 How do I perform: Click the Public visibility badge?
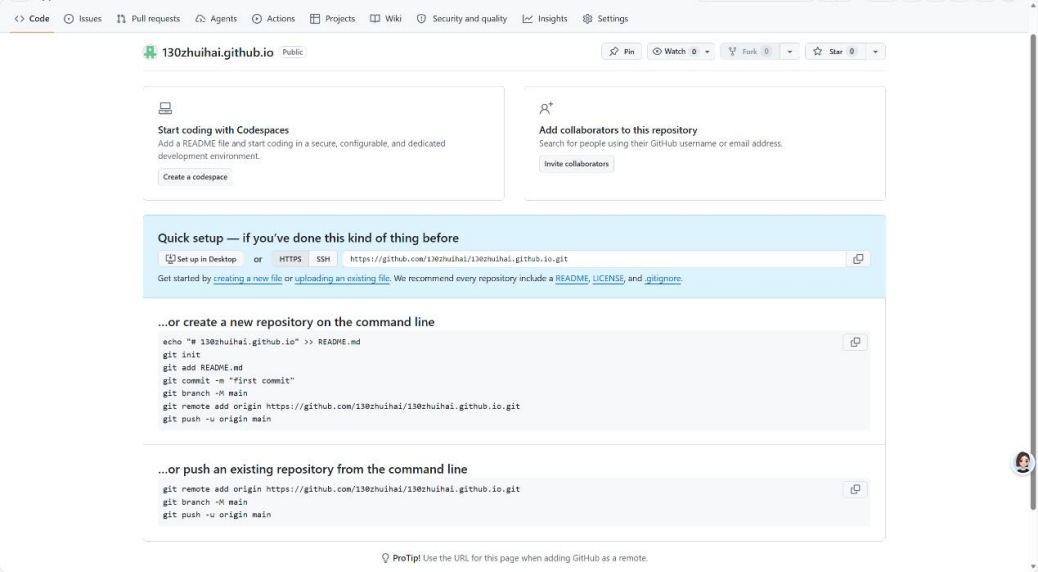pos(293,52)
